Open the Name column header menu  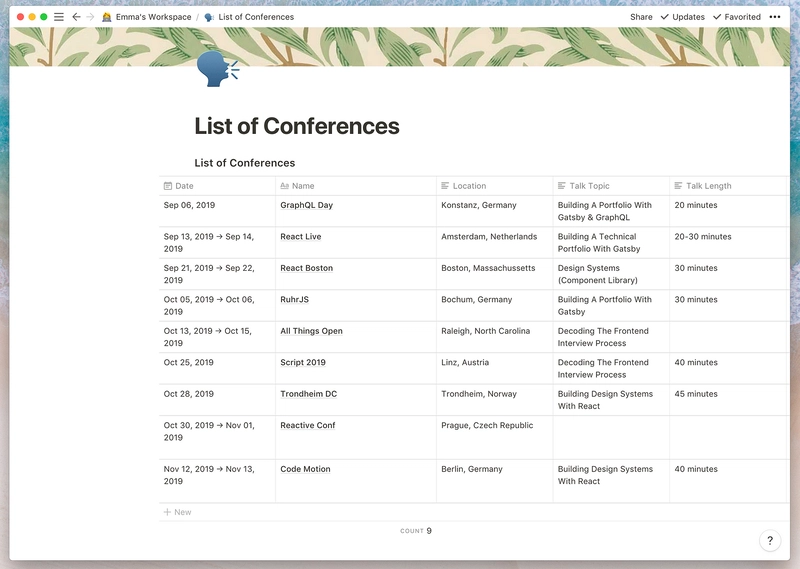[x=356, y=186]
